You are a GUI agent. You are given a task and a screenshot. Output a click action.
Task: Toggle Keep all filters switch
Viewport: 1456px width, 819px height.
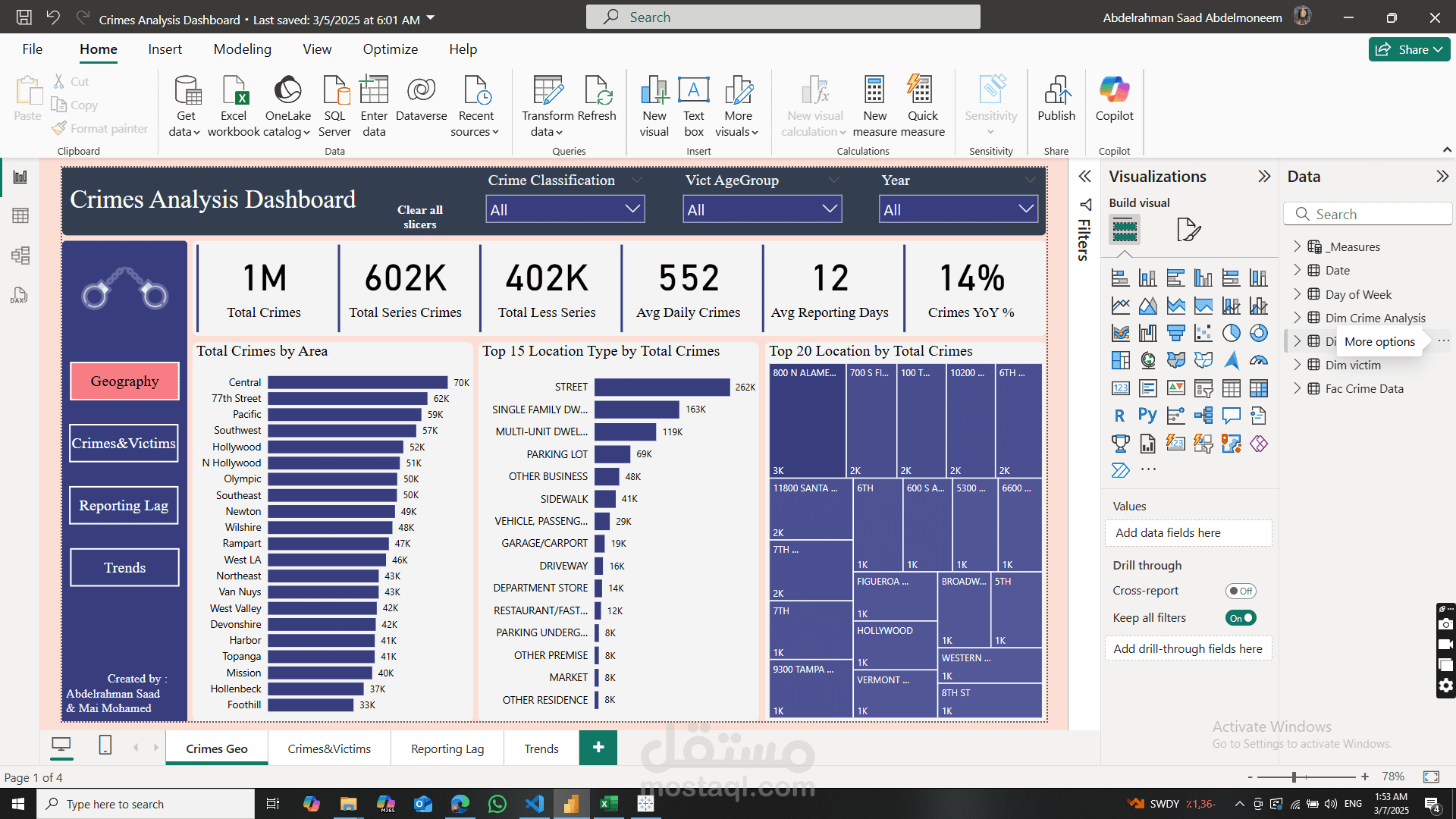pos(1241,618)
